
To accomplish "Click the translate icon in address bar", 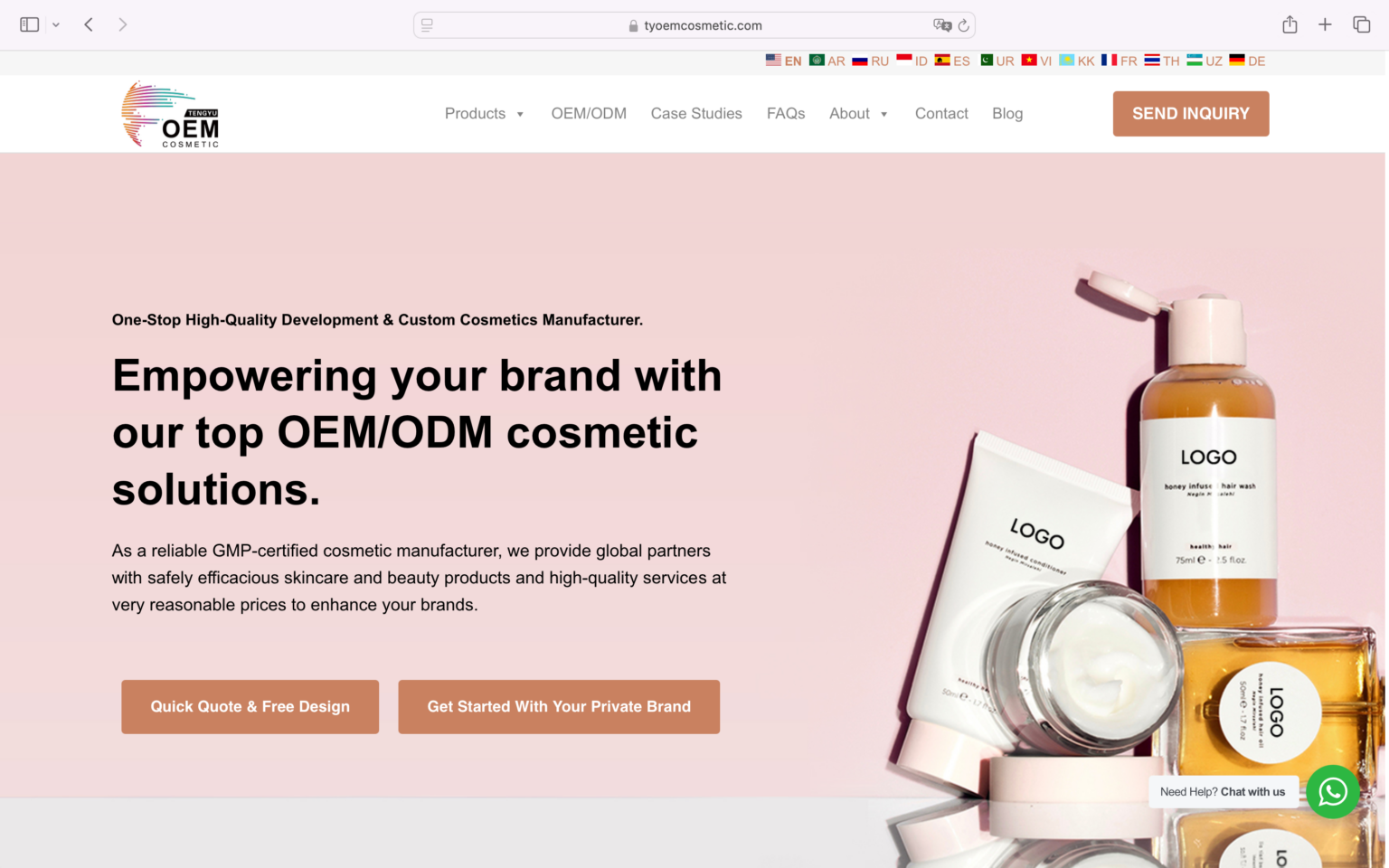I will pyautogui.click(x=942, y=25).
